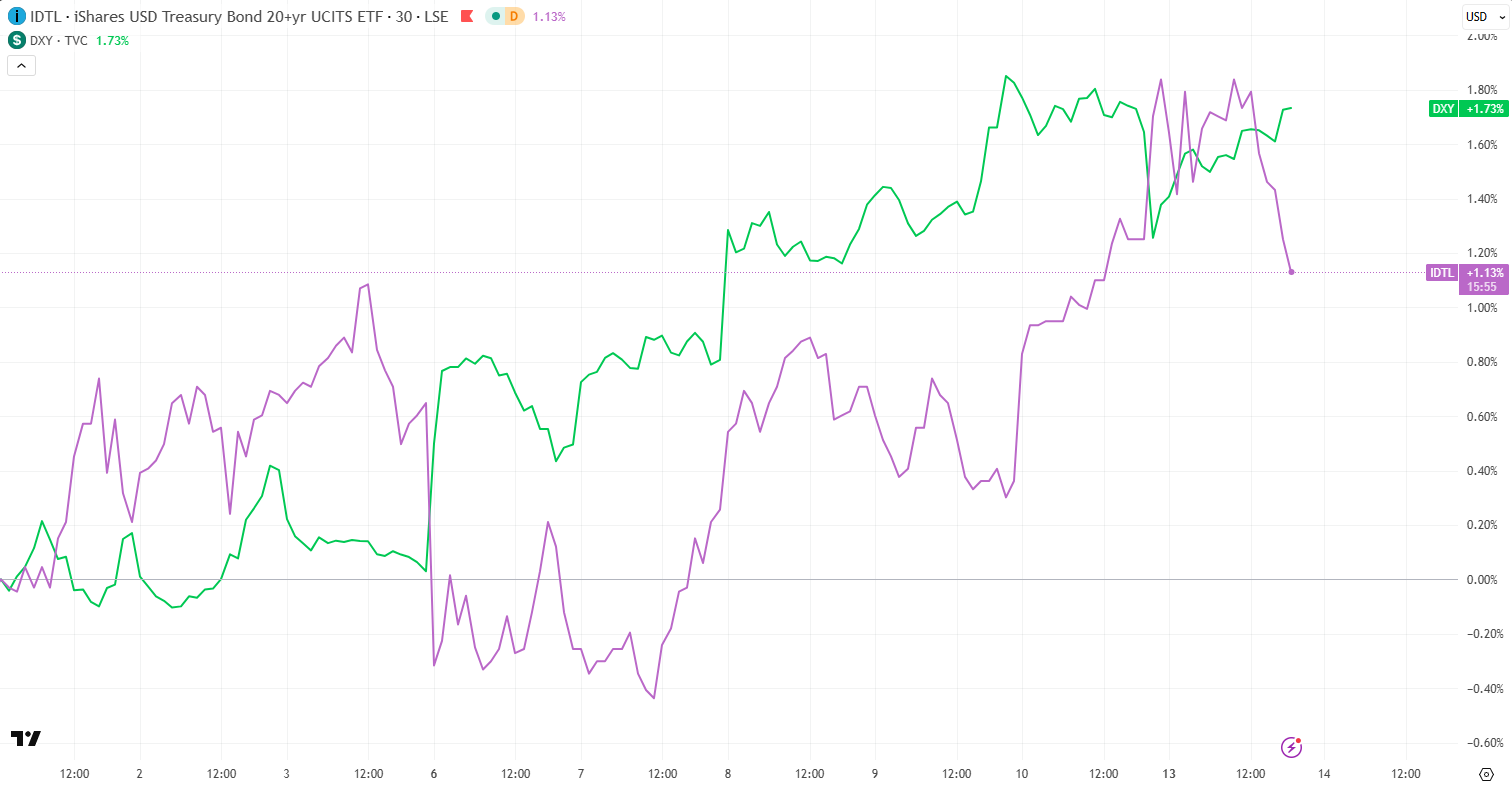Select the DXY · TVC comparison legend
Viewport: 1512px width, 786px height.
60,40
